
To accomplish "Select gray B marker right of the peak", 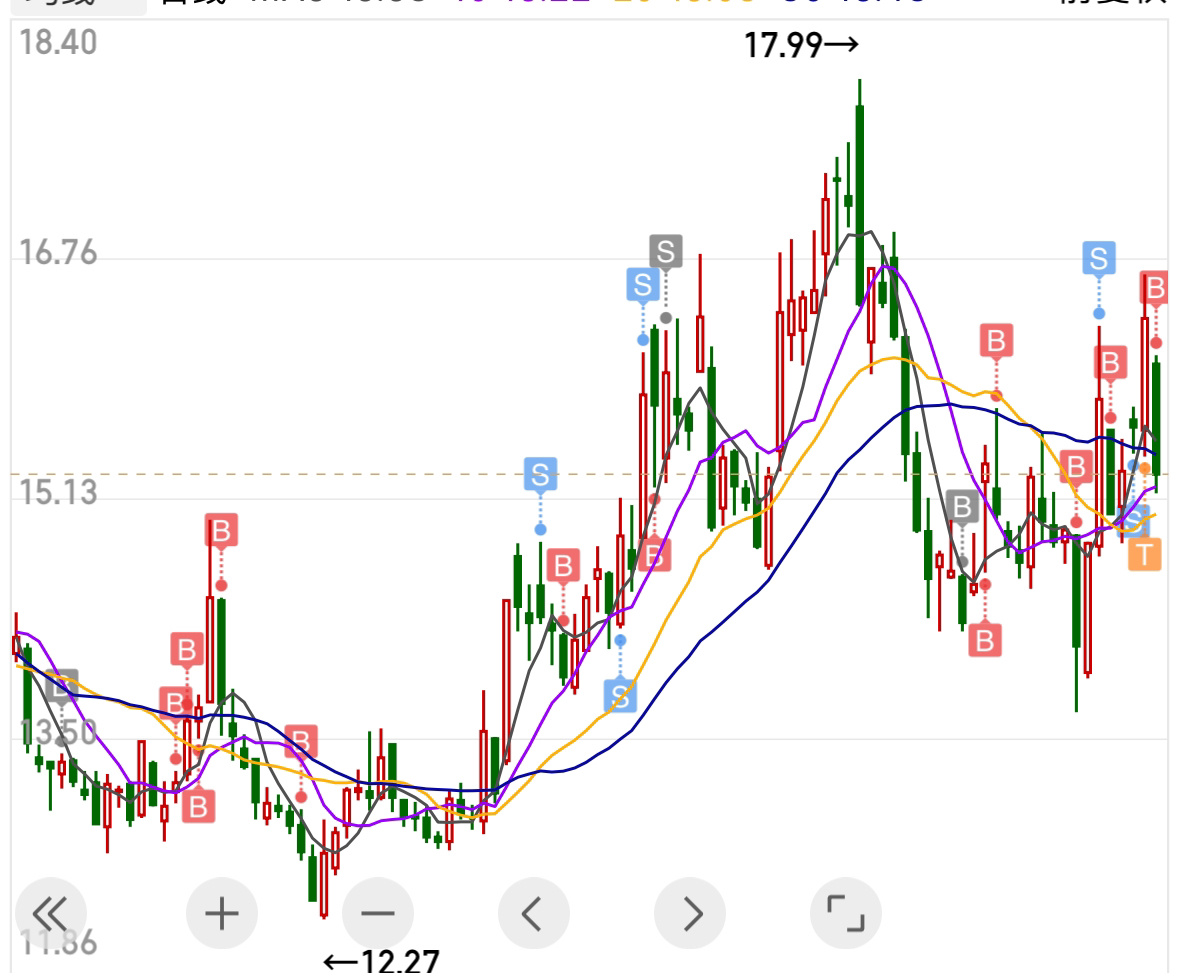I will pyautogui.click(x=962, y=507).
